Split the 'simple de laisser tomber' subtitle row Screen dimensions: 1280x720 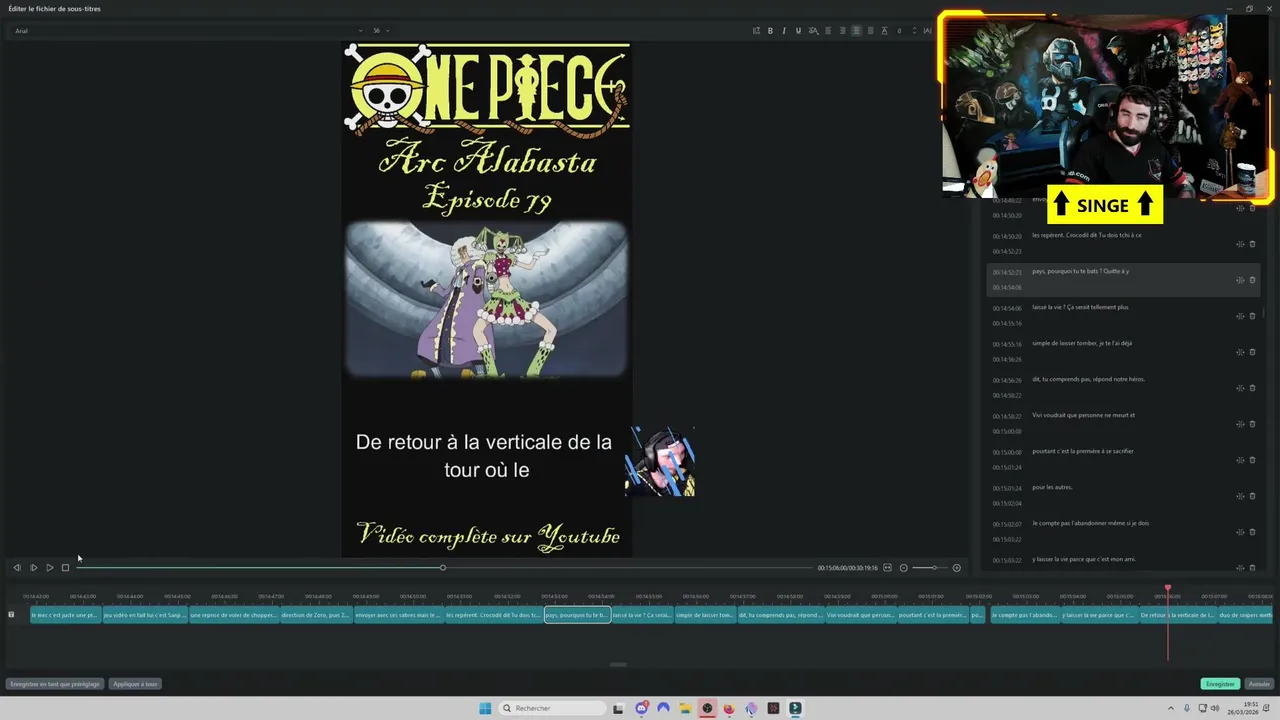pos(1240,352)
